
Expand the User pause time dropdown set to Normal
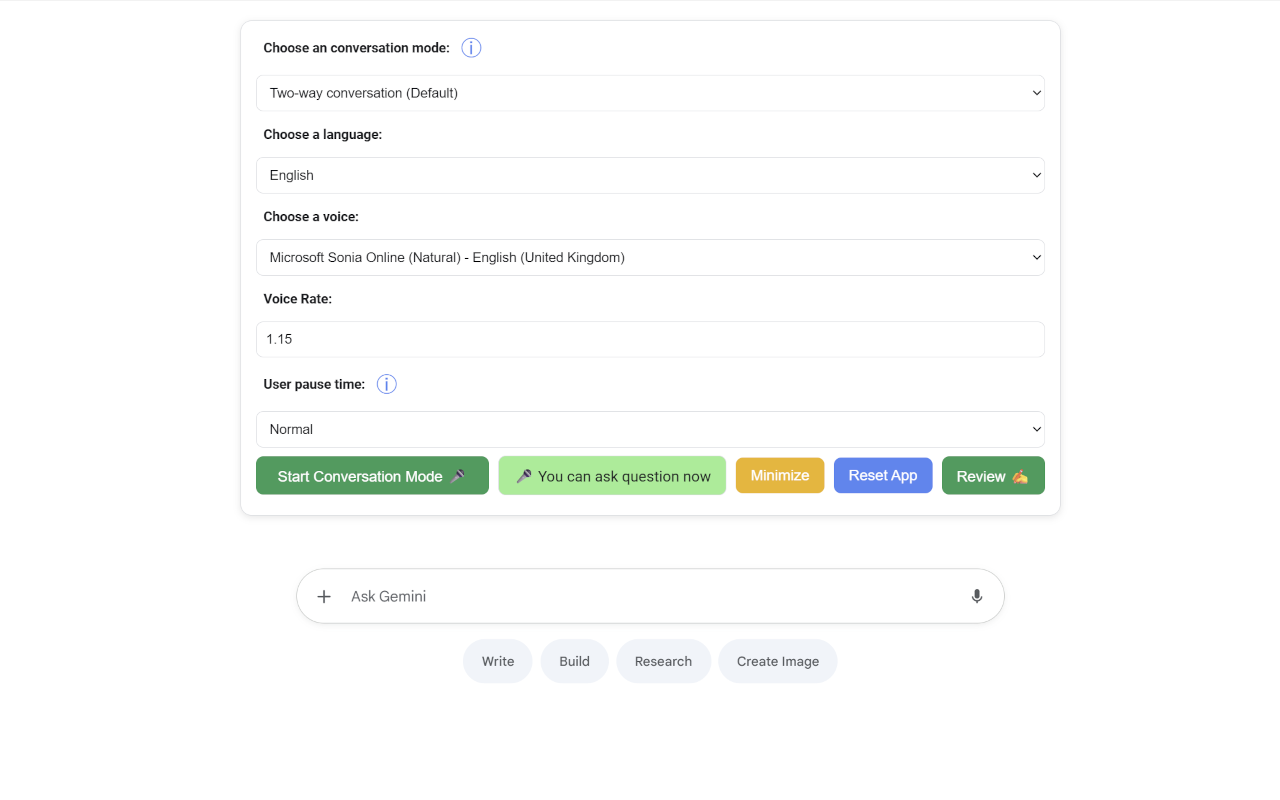(650, 429)
